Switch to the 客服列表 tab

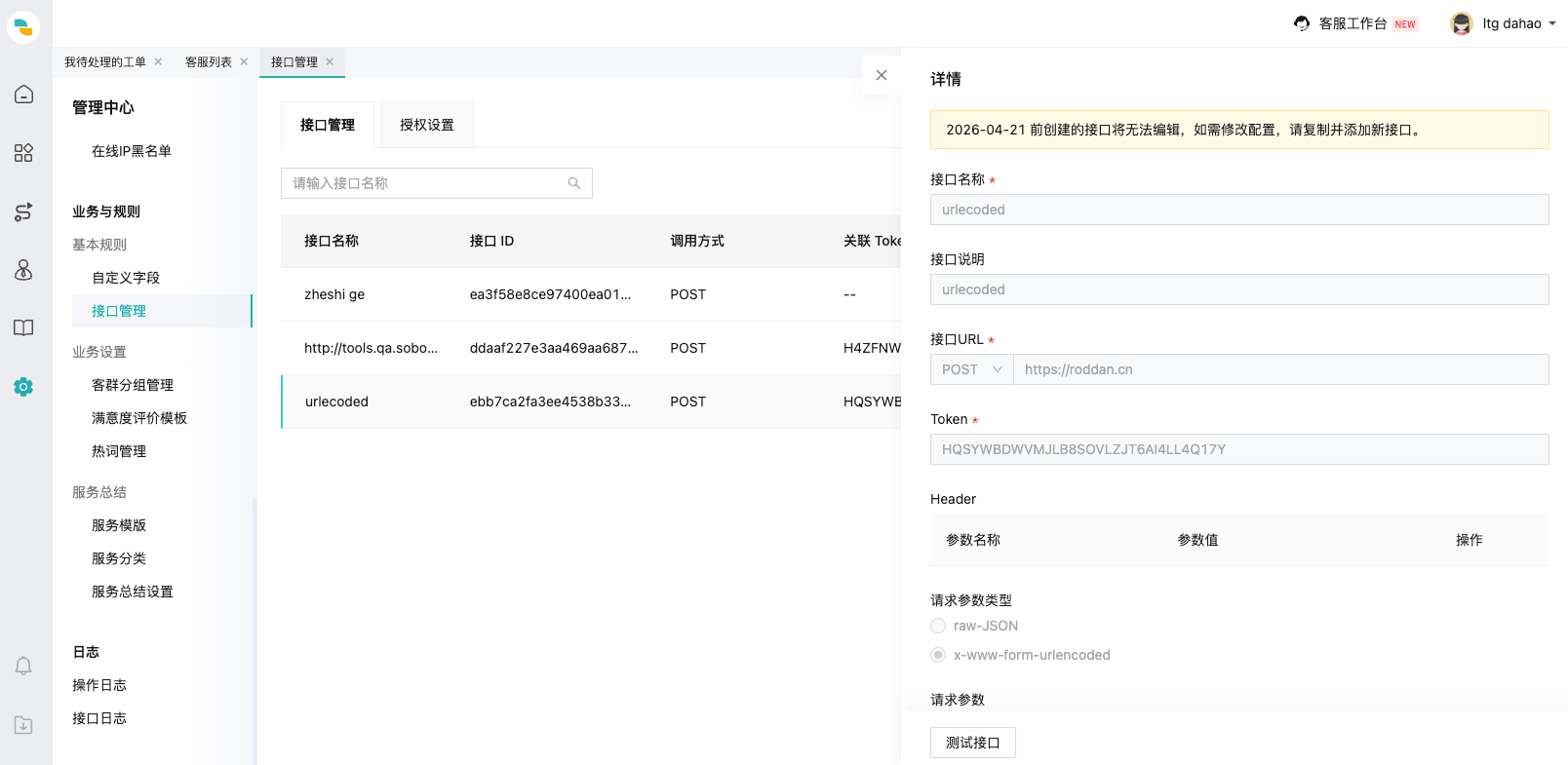click(x=209, y=62)
